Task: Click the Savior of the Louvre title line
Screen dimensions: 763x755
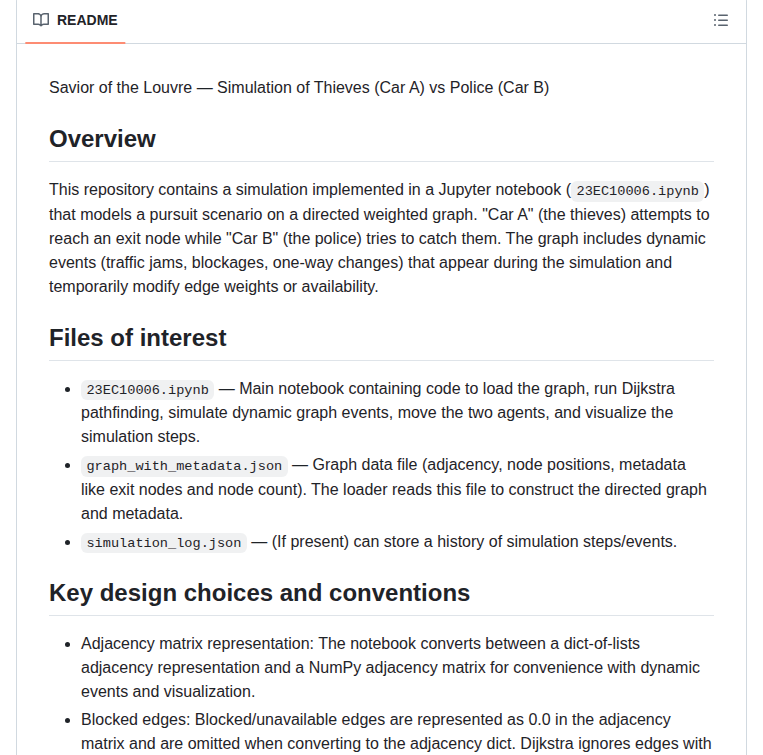Action: pyautogui.click(x=298, y=87)
